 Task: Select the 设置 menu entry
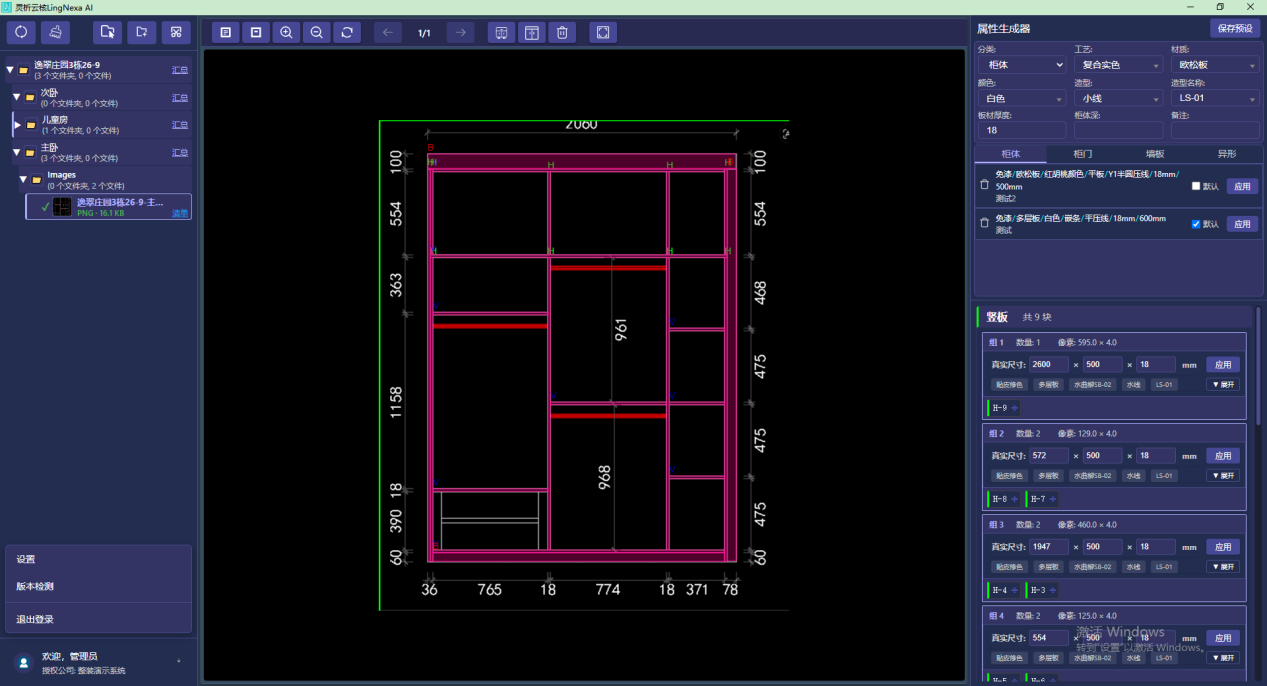pos(98,559)
